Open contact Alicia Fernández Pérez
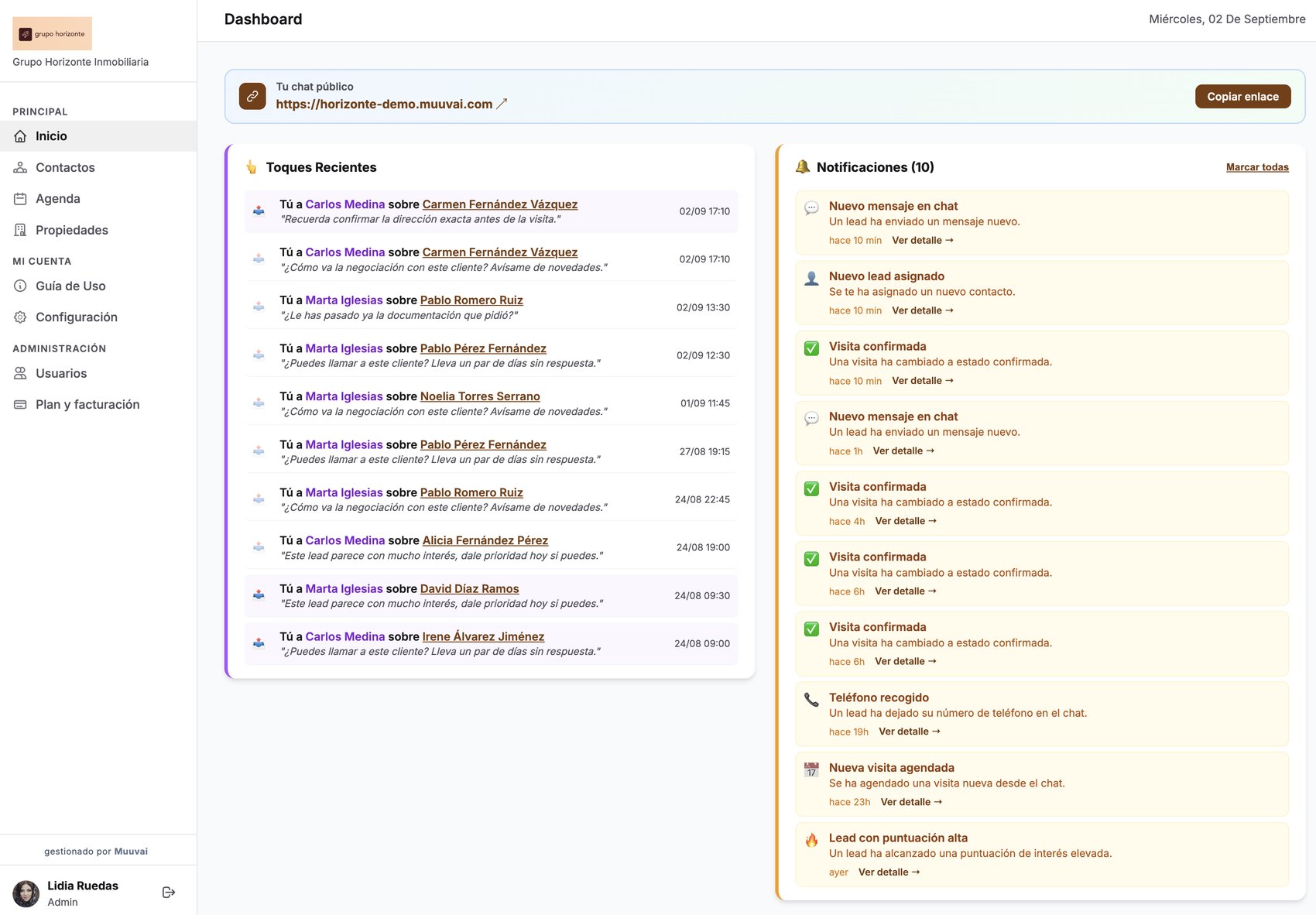 [x=485, y=540]
